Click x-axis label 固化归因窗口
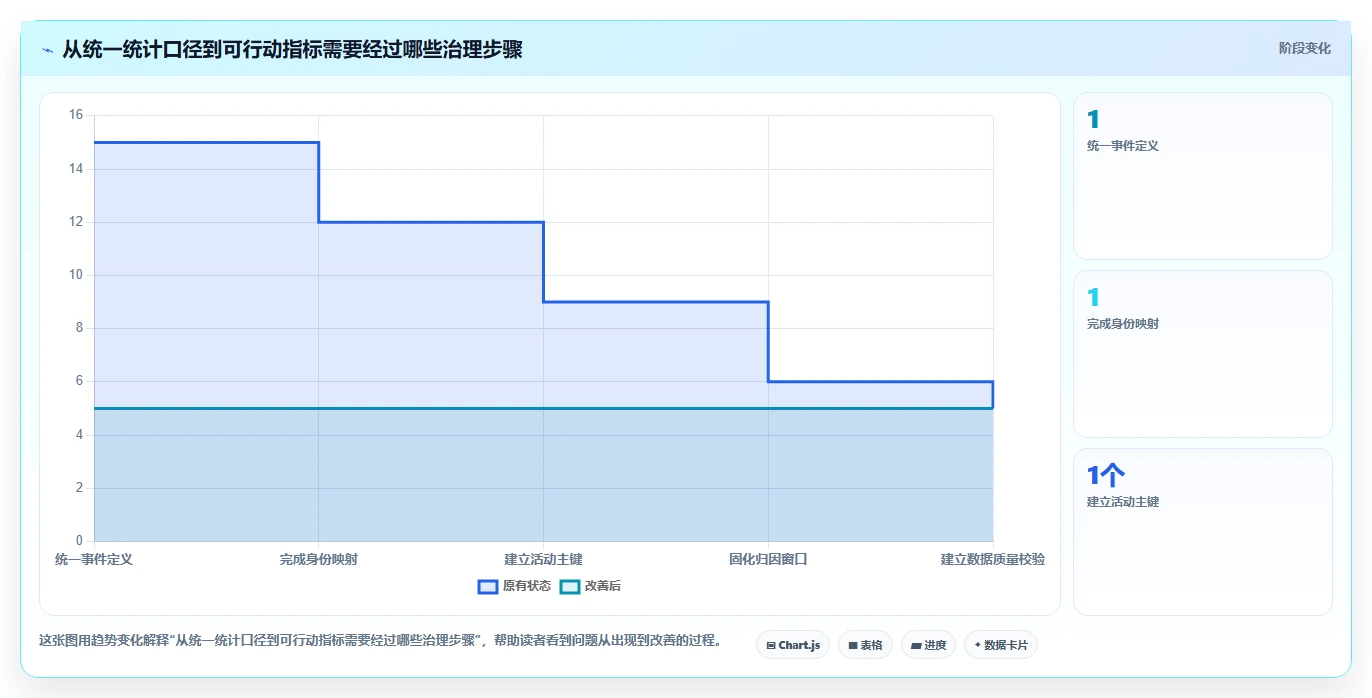1372x698 pixels. click(768, 559)
